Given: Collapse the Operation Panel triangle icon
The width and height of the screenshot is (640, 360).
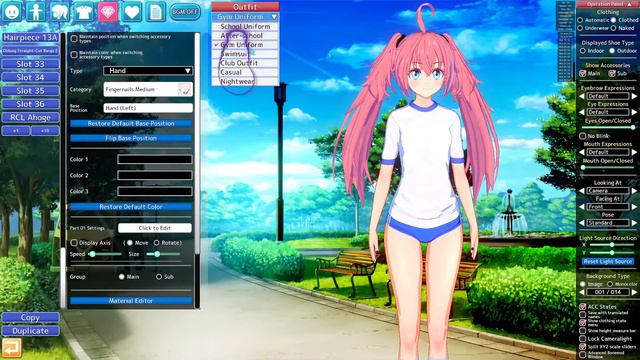Looking at the screenshot, I should click(630, 4).
